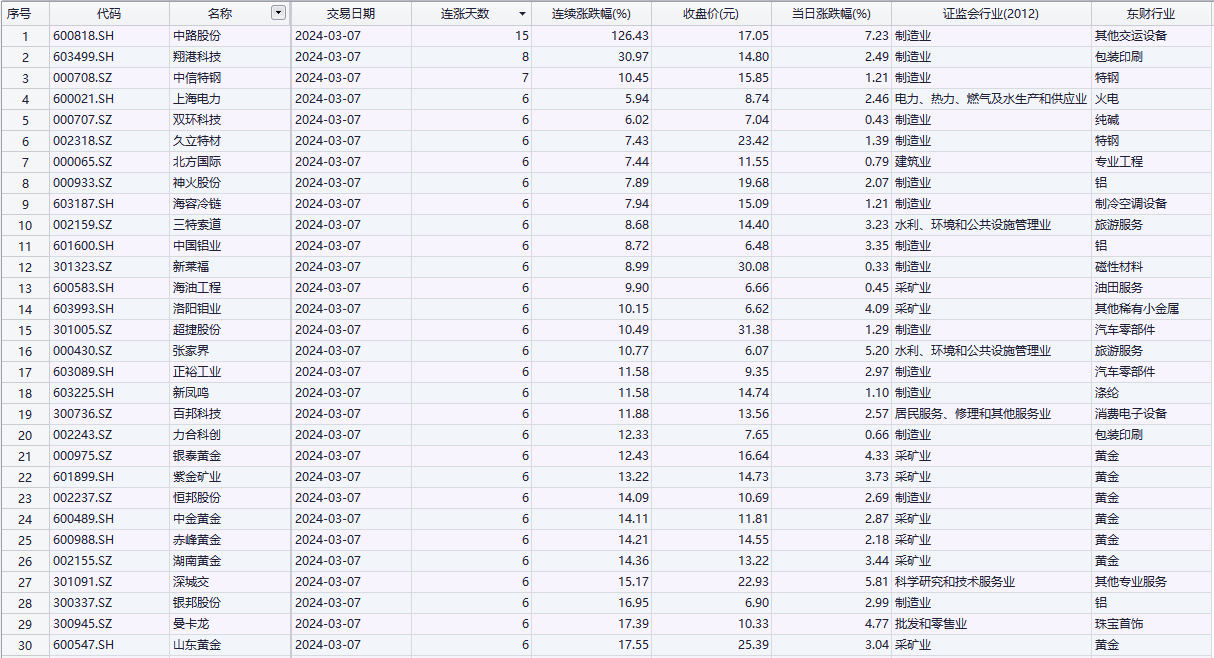Select the 中路股份 stock name cell

[197, 35]
